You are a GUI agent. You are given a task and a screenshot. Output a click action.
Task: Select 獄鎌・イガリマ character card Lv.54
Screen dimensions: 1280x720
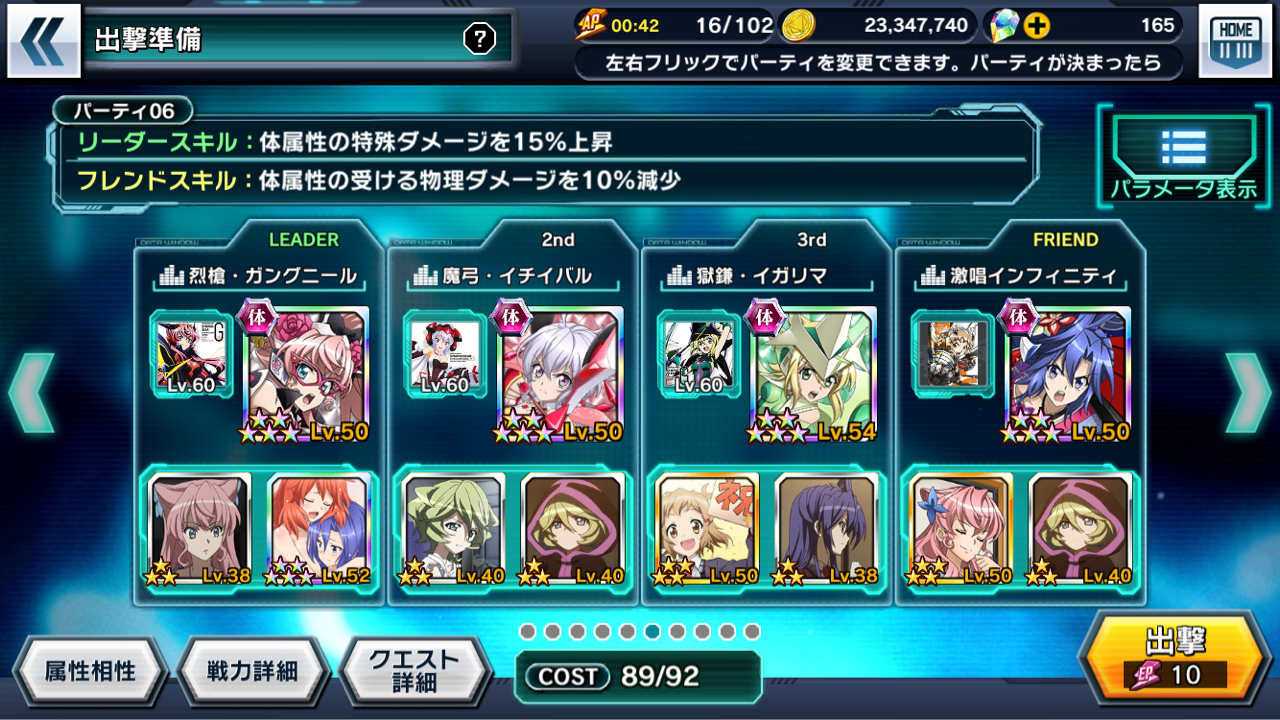point(813,376)
